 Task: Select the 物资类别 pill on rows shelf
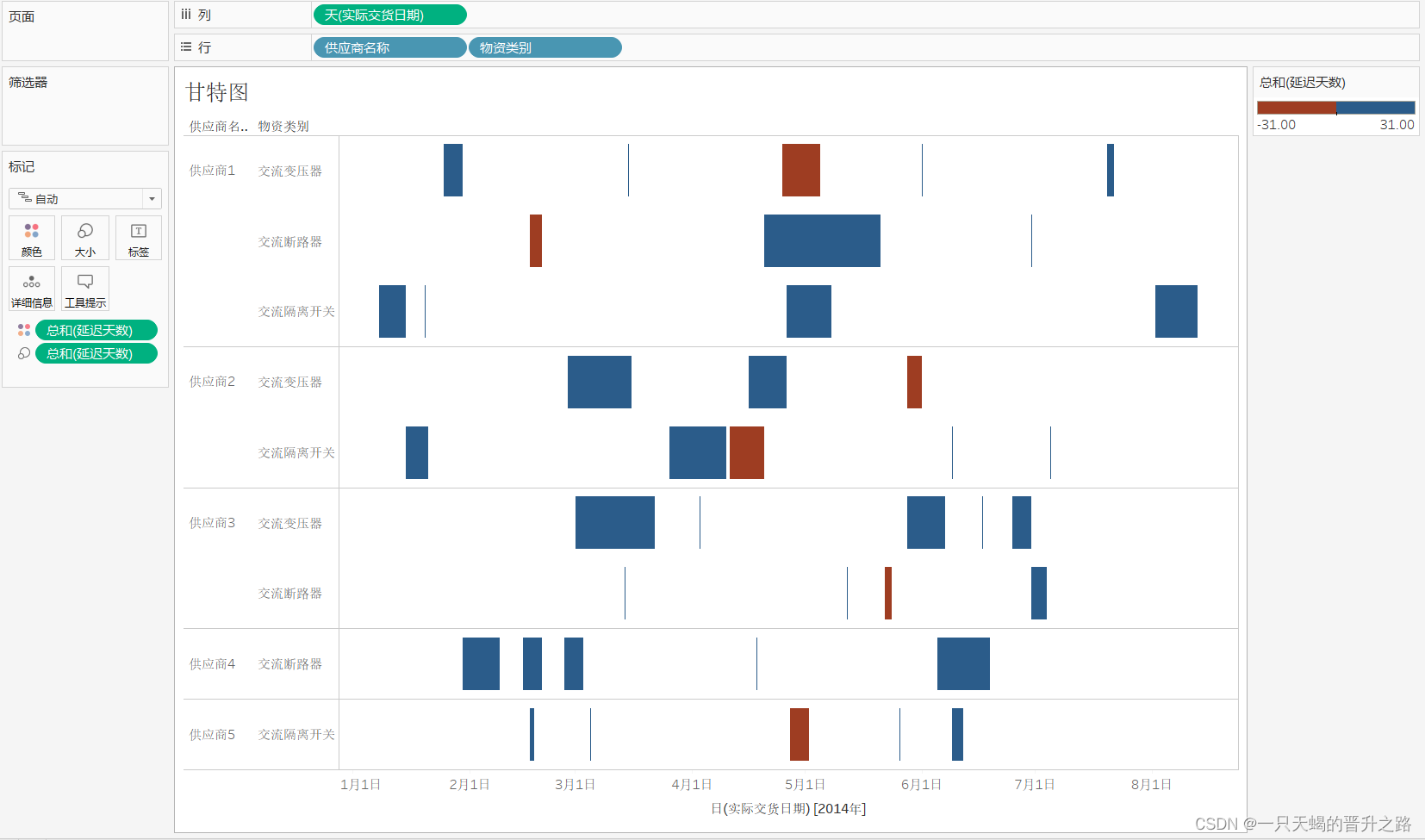(x=545, y=47)
